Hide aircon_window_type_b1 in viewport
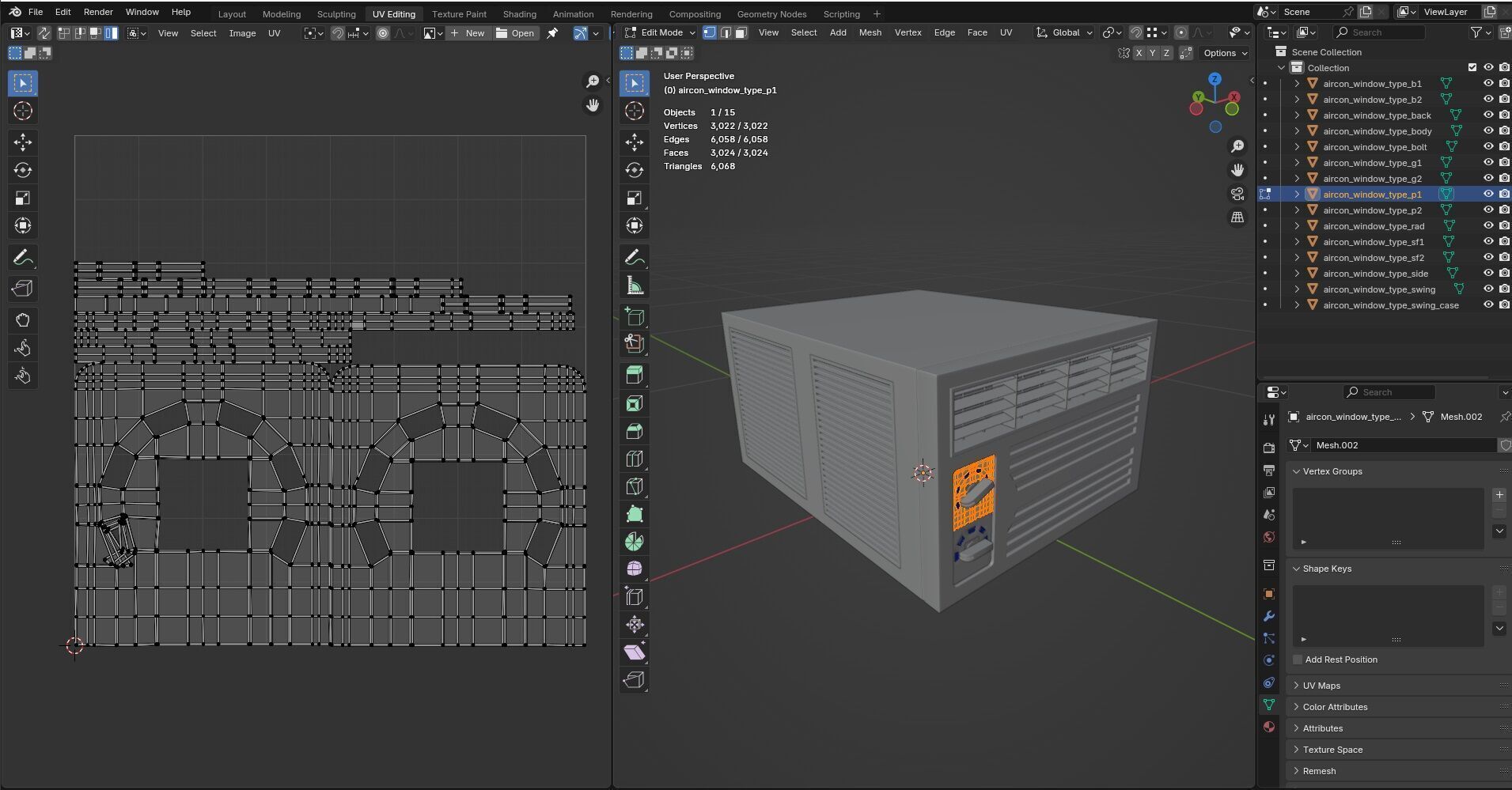 tap(1488, 83)
